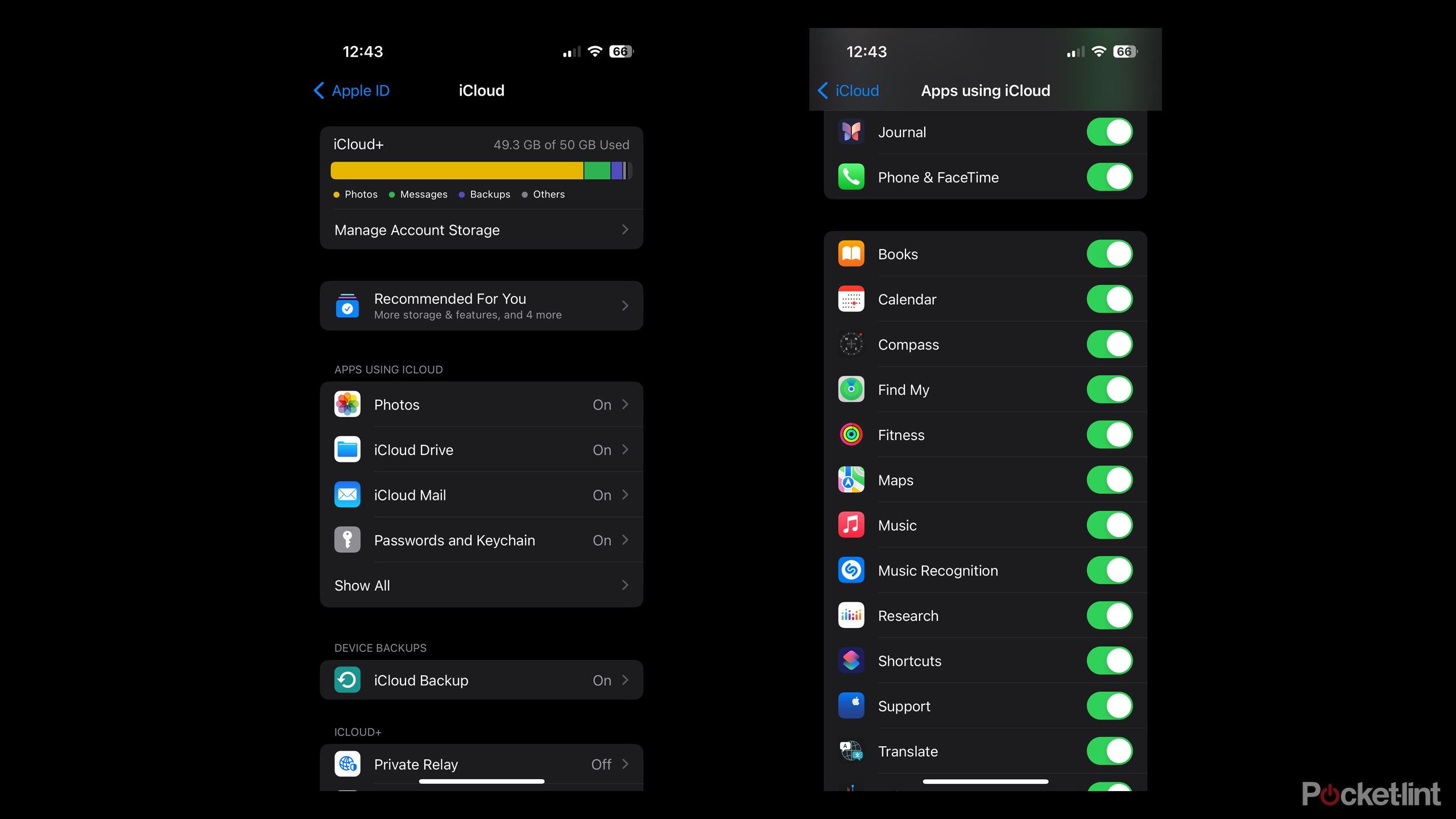Tap the iCloud Mail icon

click(347, 494)
